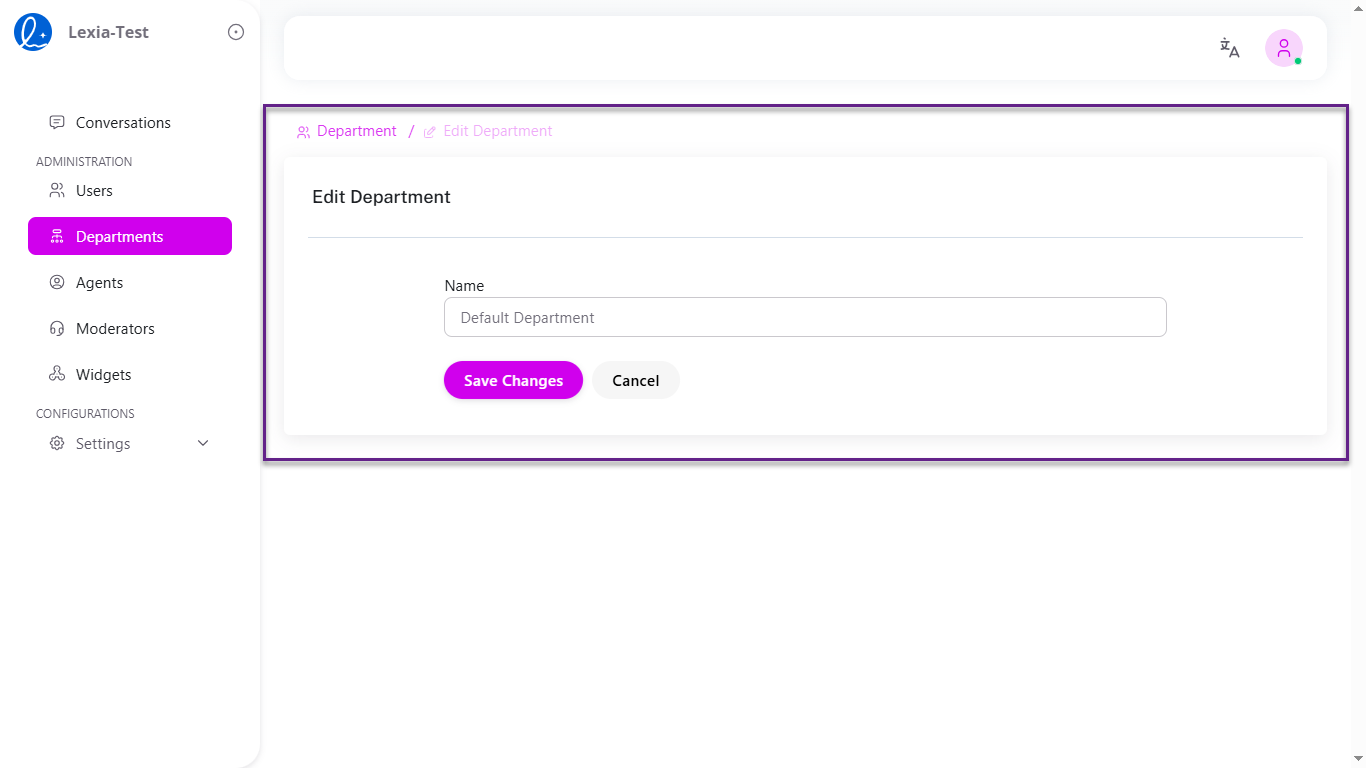
Task: Navigate to the Department breadcrumb link
Action: tap(356, 131)
